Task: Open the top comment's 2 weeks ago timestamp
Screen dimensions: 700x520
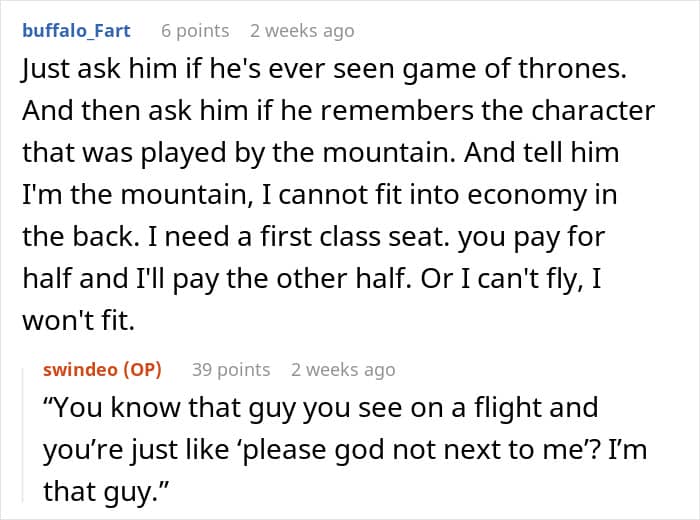Action: [x=302, y=31]
